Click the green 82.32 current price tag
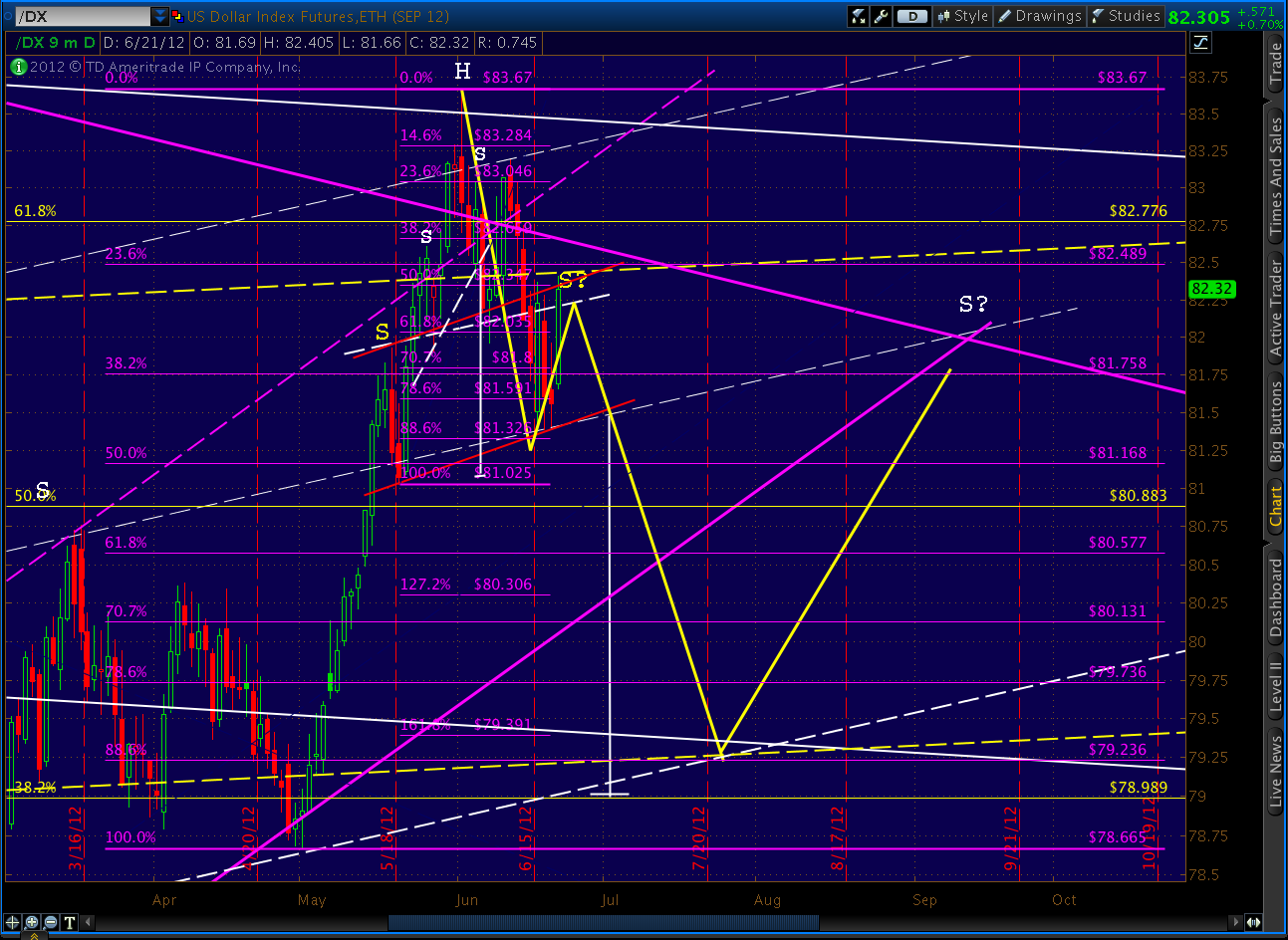 point(1211,290)
